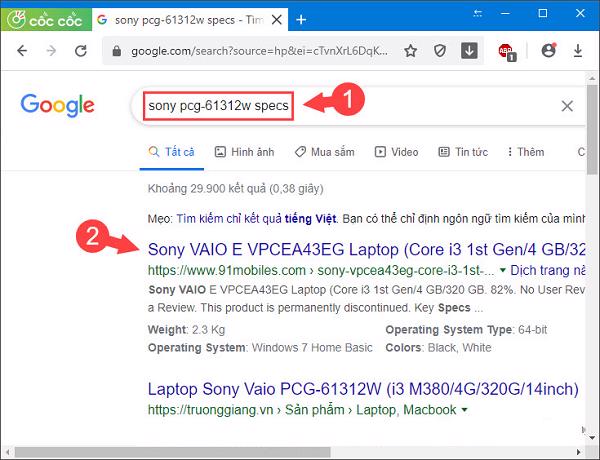The width and height of the screenshot is (600, 460).
Task: Open the Sony VAIO E VPCEA43EG Laptop result
Action: (x=367, y=250)
